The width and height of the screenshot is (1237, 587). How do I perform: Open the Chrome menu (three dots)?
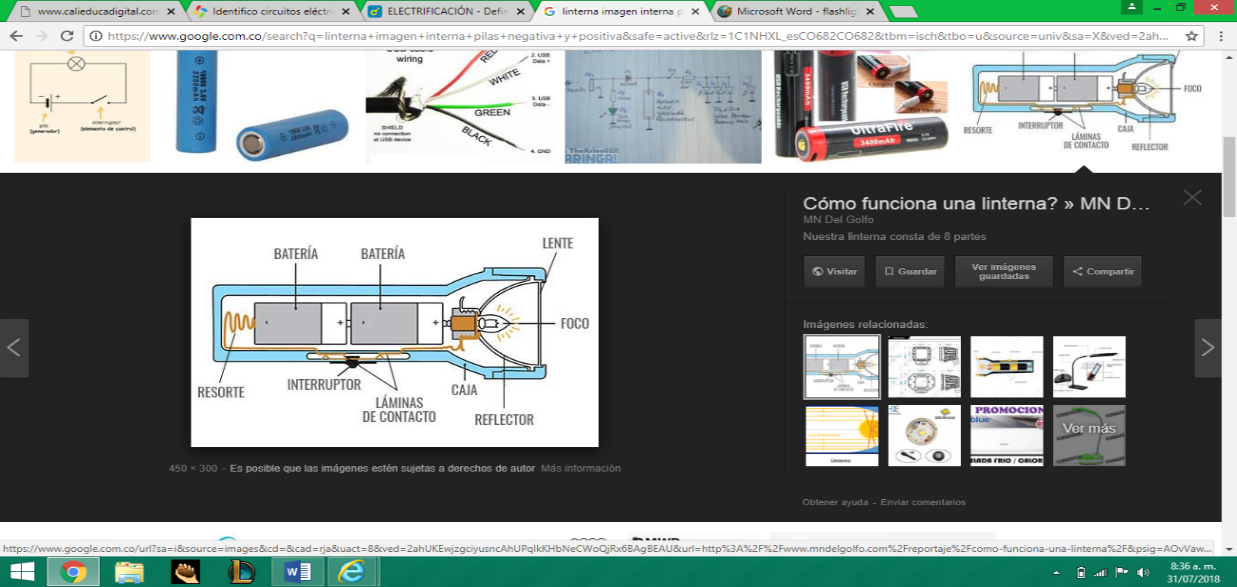[1220, 36]
